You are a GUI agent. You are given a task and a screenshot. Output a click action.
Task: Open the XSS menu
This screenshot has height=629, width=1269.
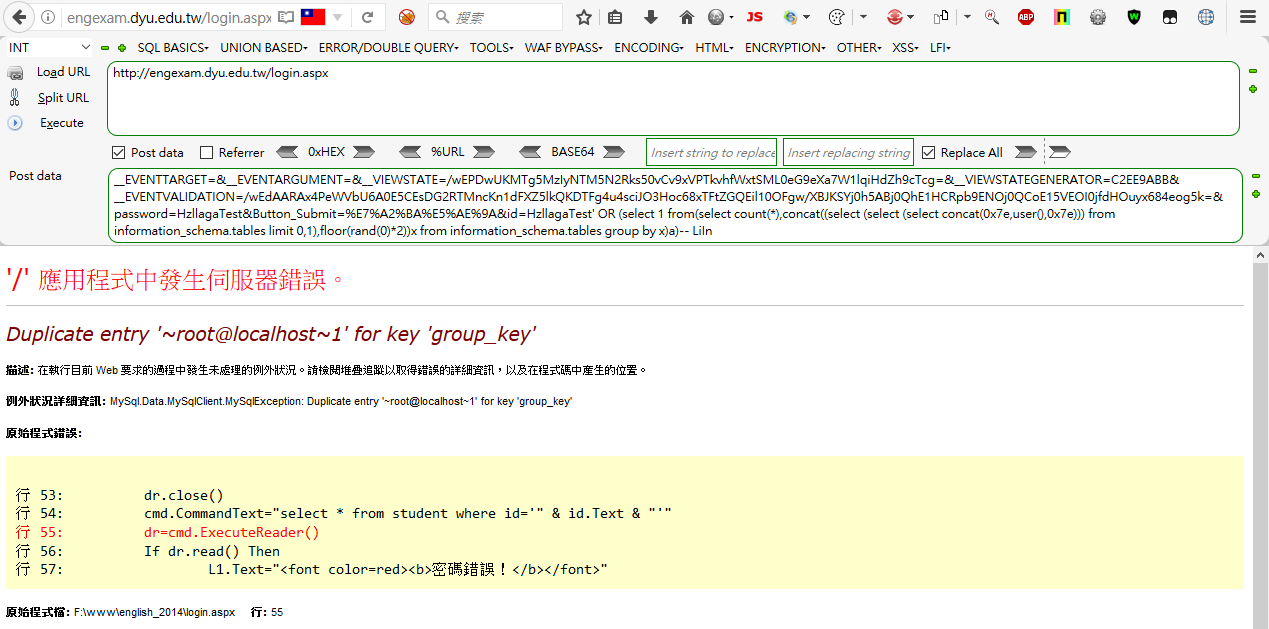click(x=906, y=48)
